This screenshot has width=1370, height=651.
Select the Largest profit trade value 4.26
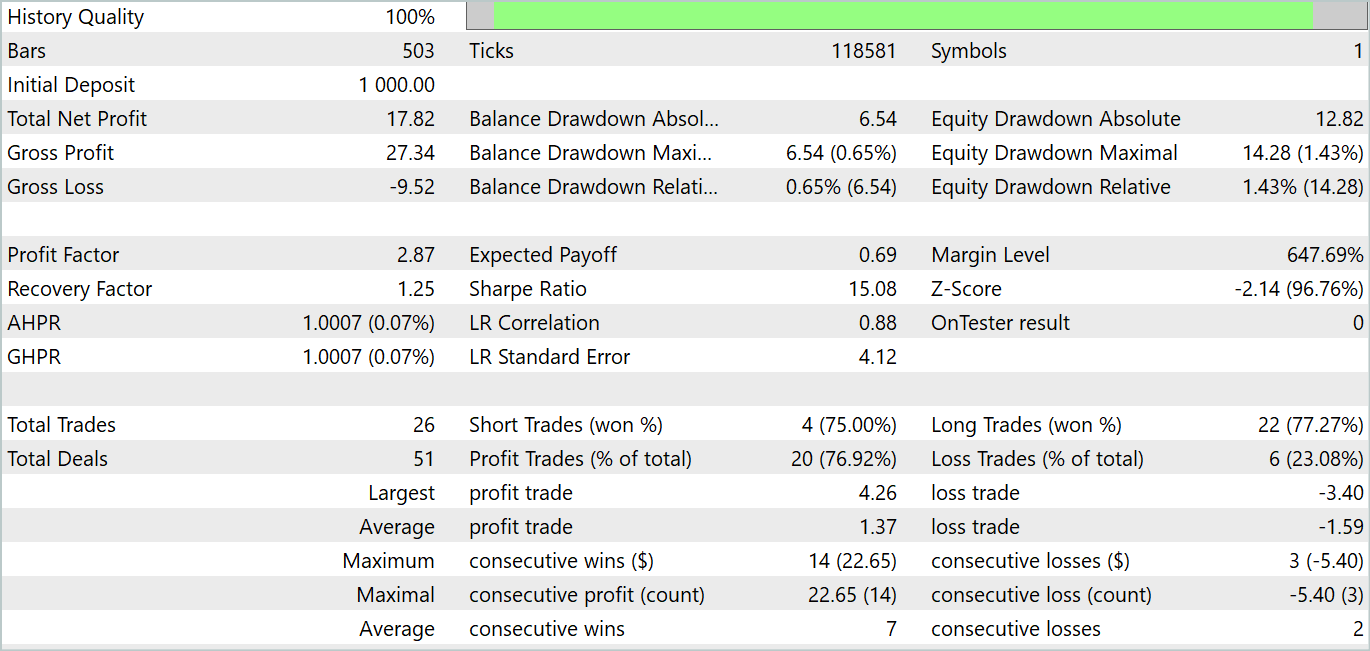[x=878, y=493]
